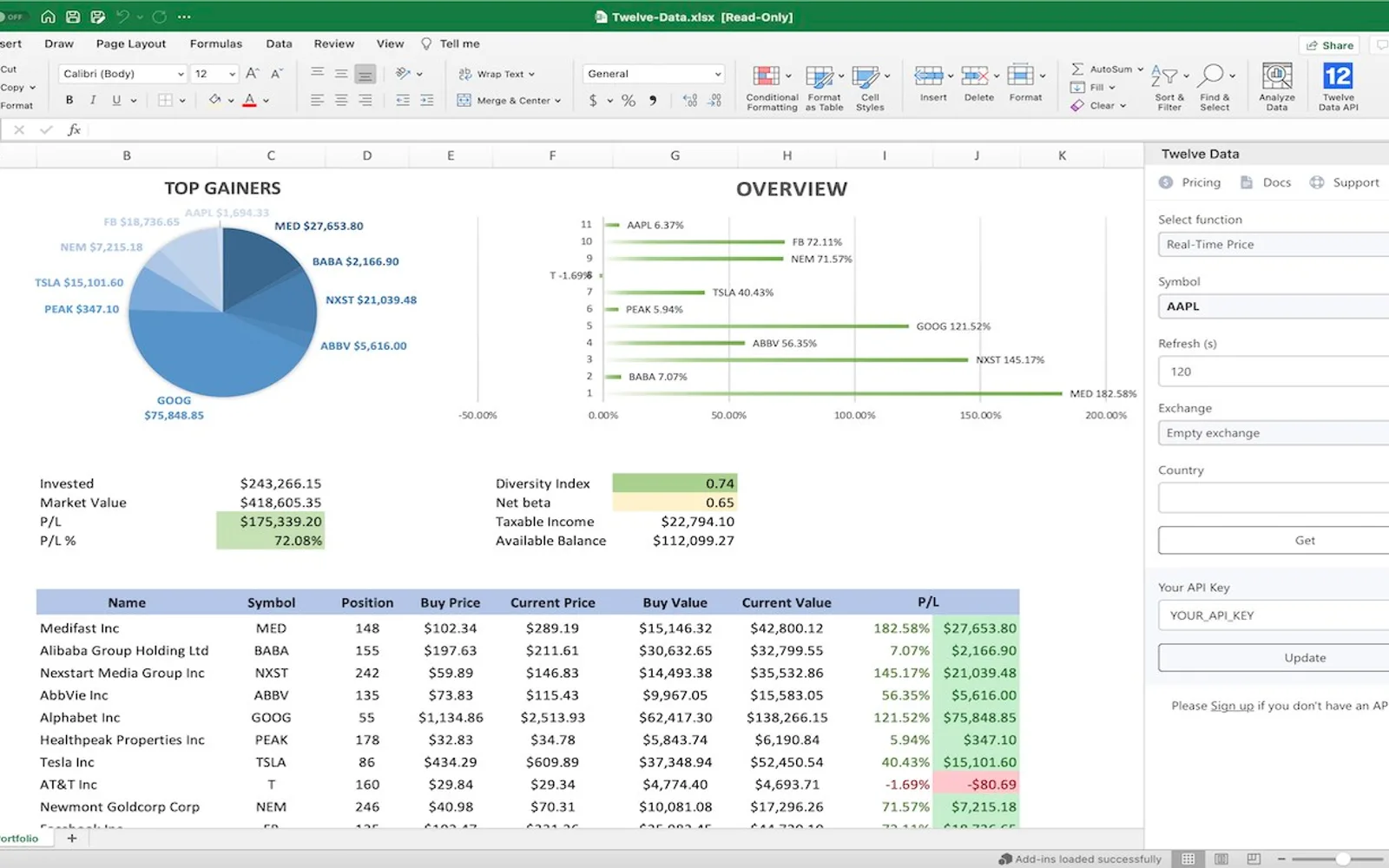Open Cell Styles gallery icon
Viewport: 1389px width, 868px height.
point(865,76)
